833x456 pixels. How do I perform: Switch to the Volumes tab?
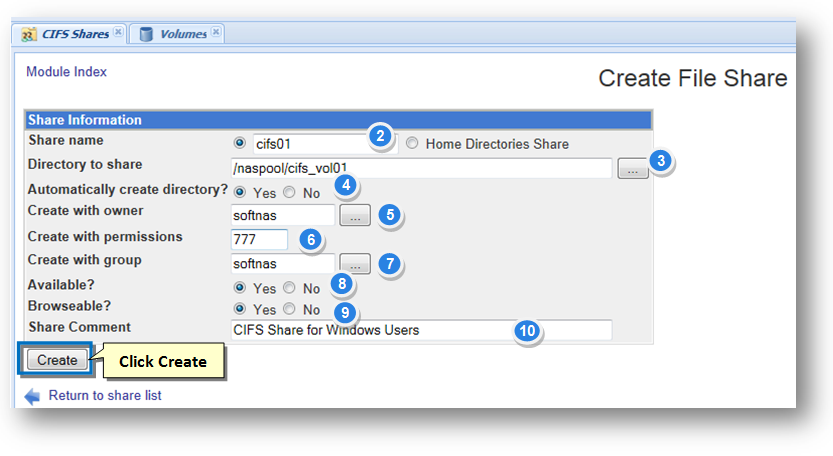tap(183, 34)
